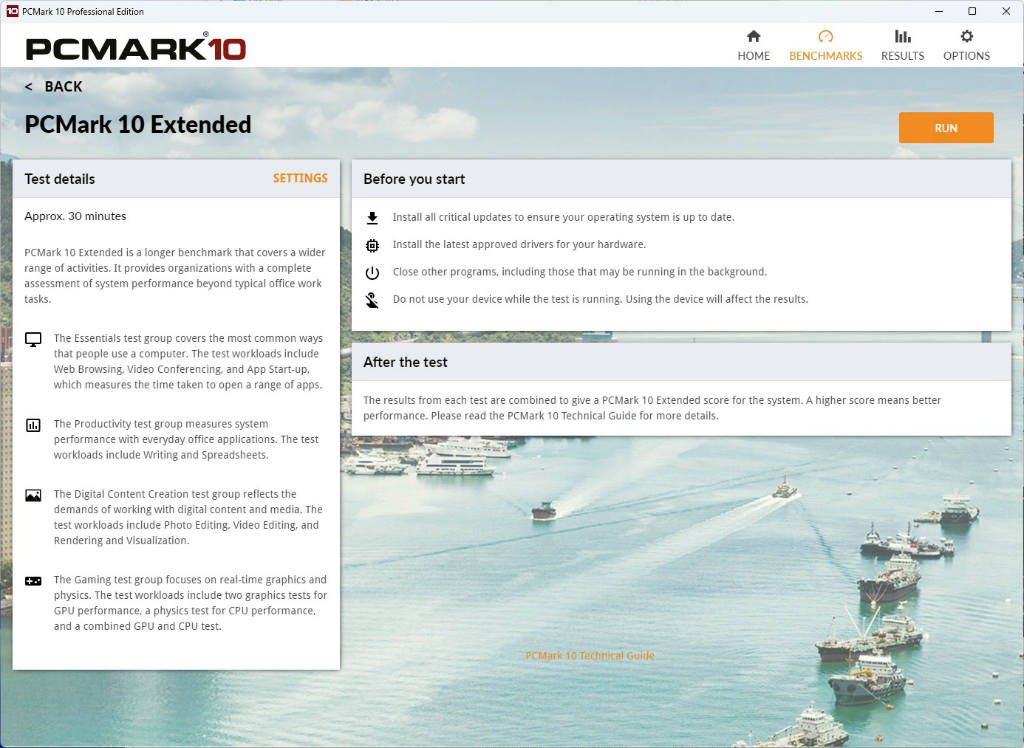Open the PCMark 10 Technical Guide link
Image resolution: width=1024 pixels, height=748 pixels.
pos(590,655)
